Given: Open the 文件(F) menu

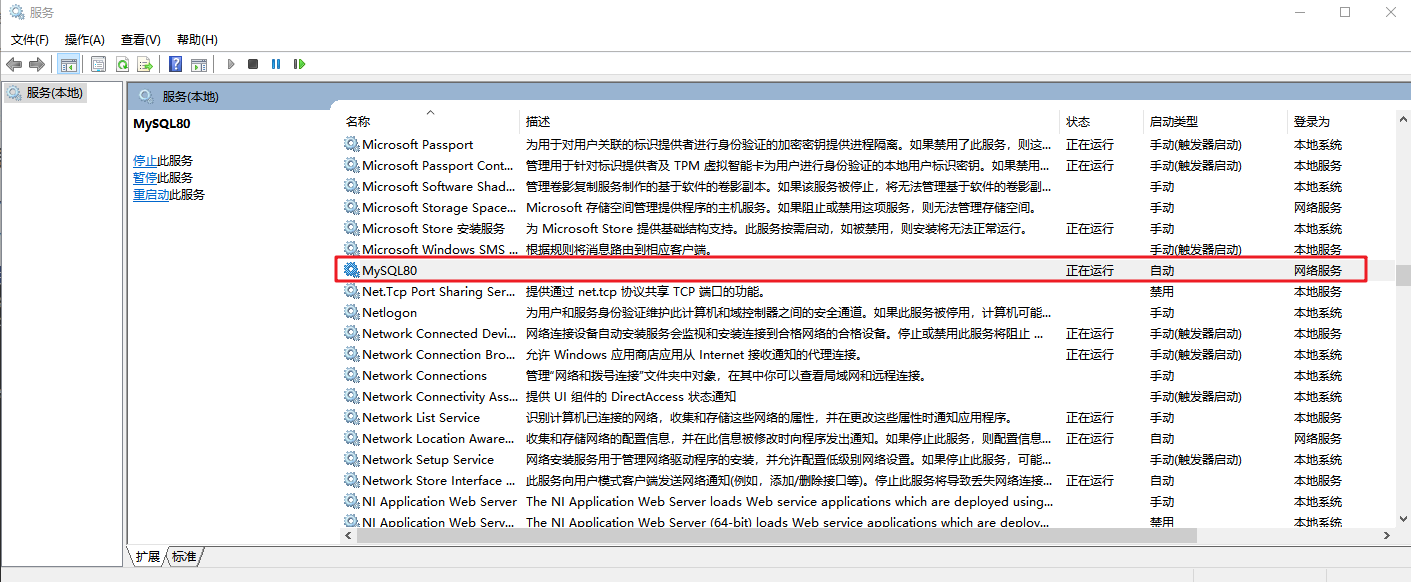Looking at the screenshot, I should tap(30, 39).
